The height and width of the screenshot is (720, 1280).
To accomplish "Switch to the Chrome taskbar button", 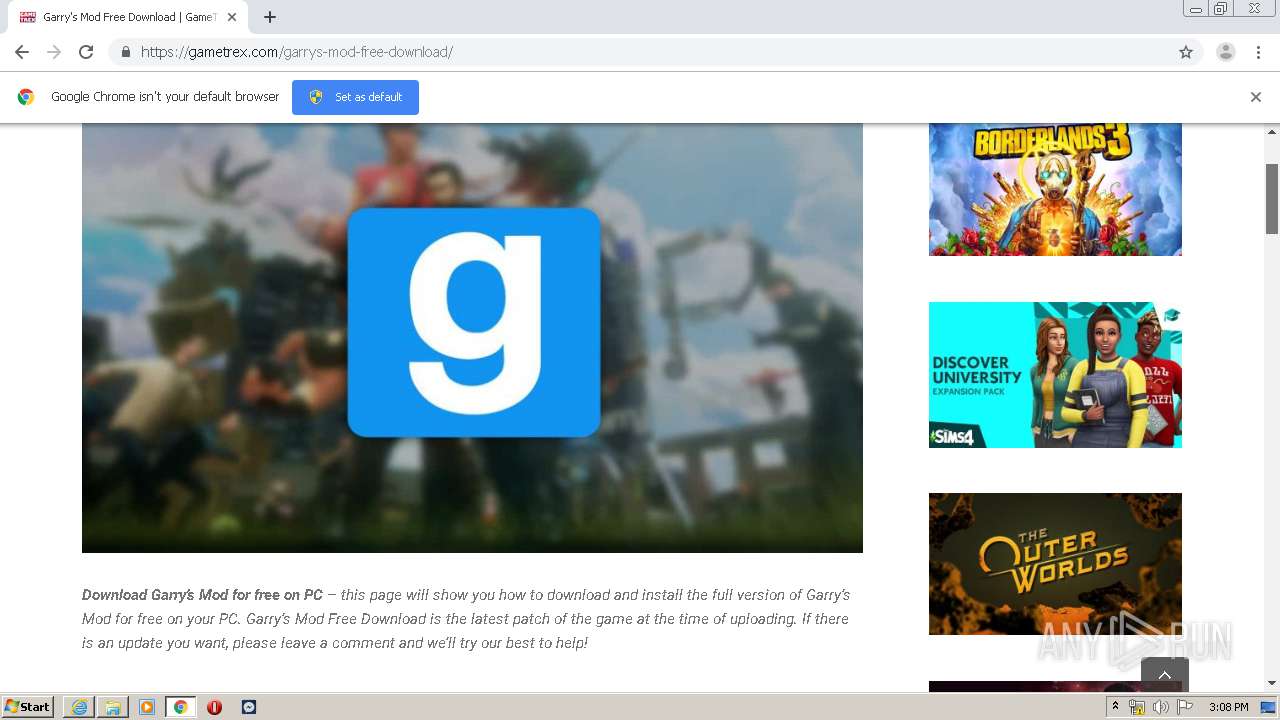I will click(180, 707).
